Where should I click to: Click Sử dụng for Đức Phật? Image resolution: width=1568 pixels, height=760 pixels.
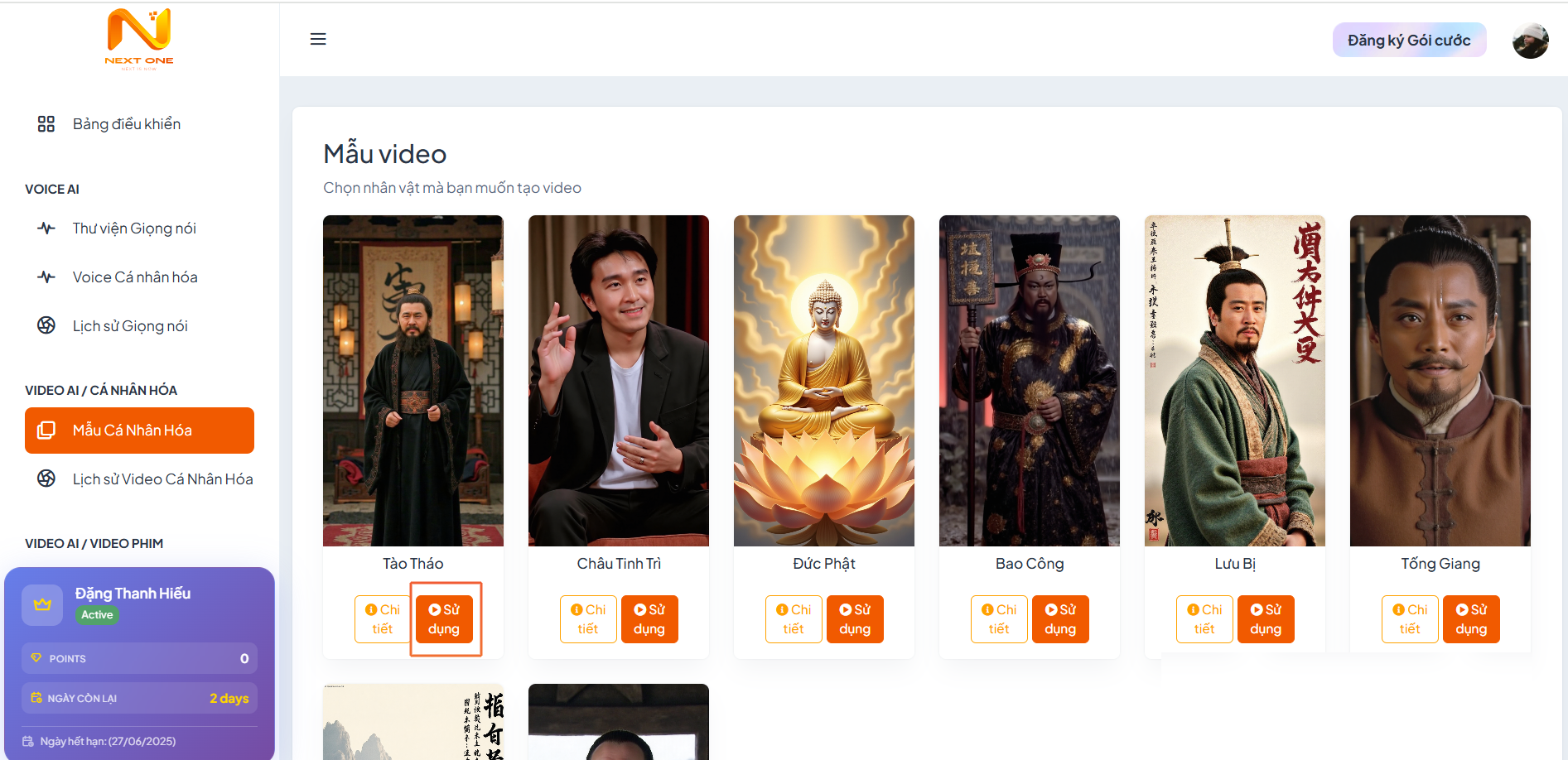coord(855,619)
